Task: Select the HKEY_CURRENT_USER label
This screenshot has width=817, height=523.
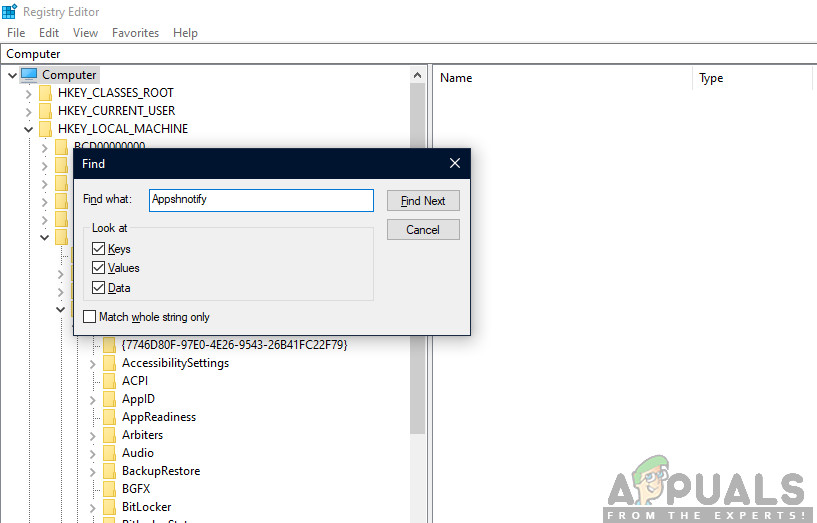Action: pos(117,111)
